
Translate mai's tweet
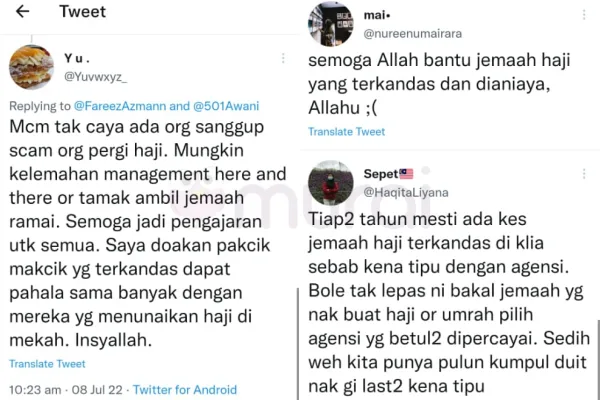click(347, 132)
